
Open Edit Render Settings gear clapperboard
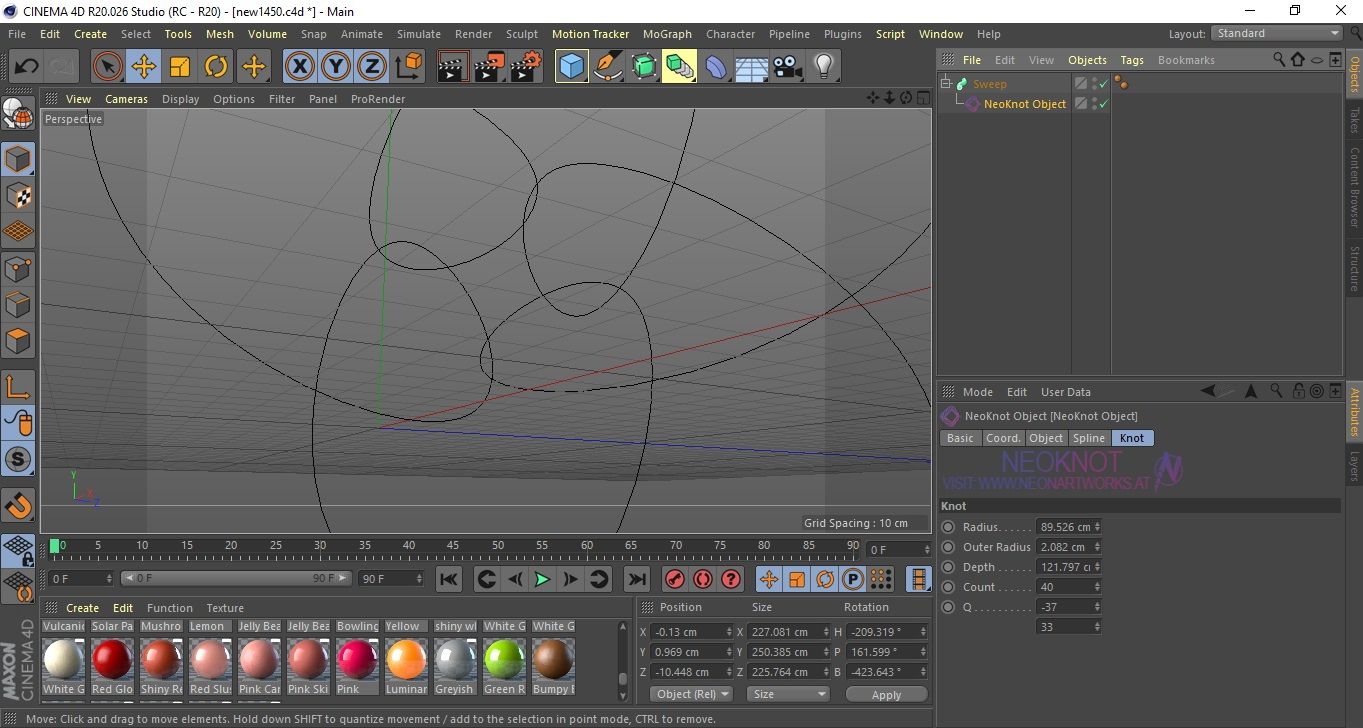(x=525, y=67)
